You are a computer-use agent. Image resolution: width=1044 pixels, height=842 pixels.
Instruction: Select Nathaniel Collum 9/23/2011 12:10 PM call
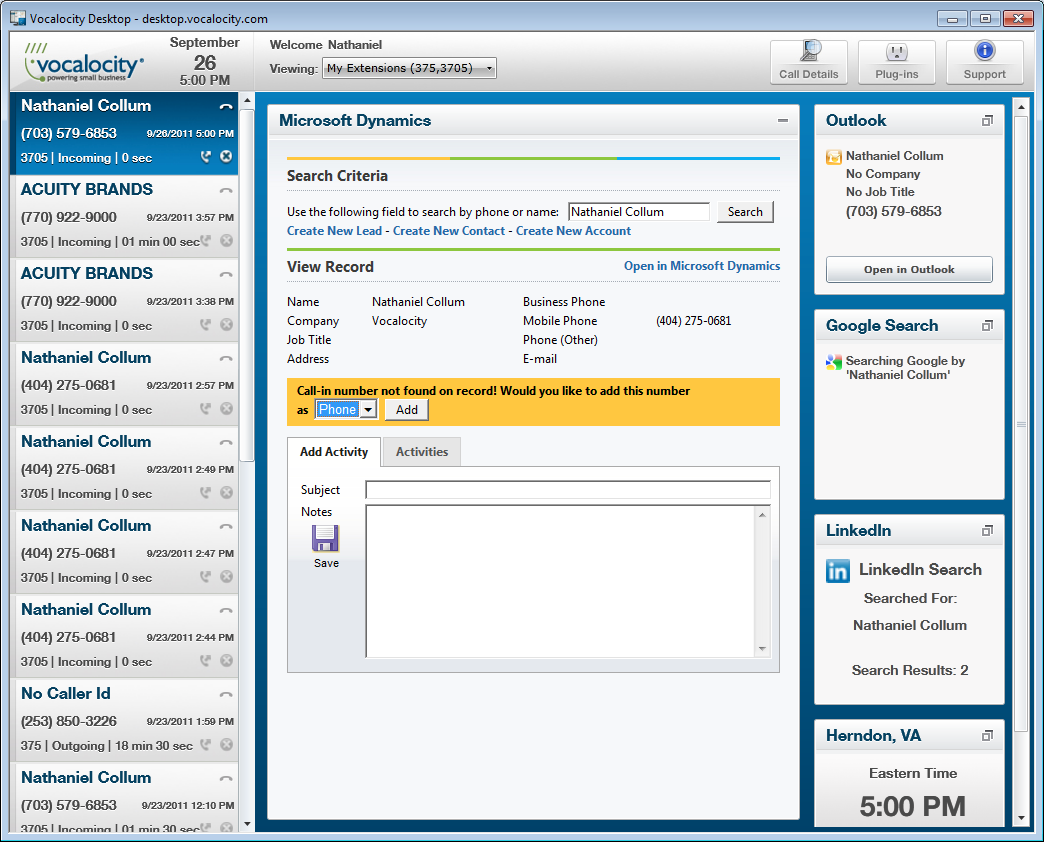tap(125, 799)
